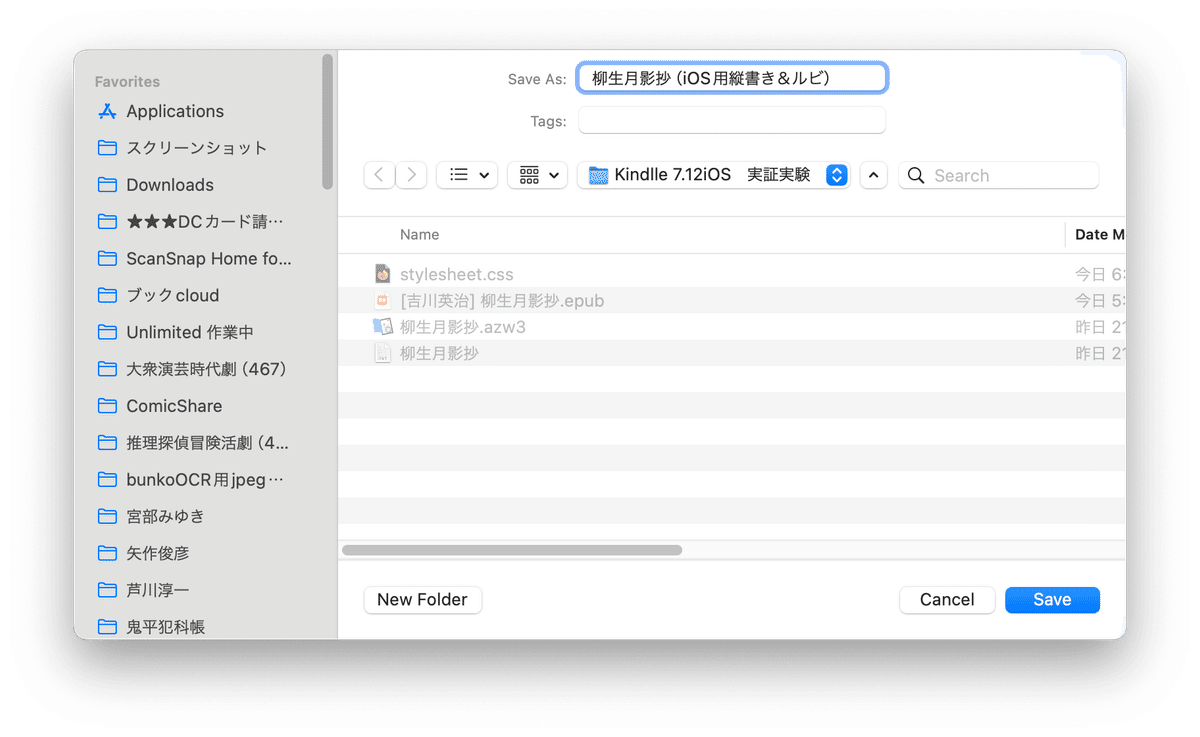Select the stylesheet.css file row
This screenshot has width=1200, height=737.
click(x=732, y=274)
